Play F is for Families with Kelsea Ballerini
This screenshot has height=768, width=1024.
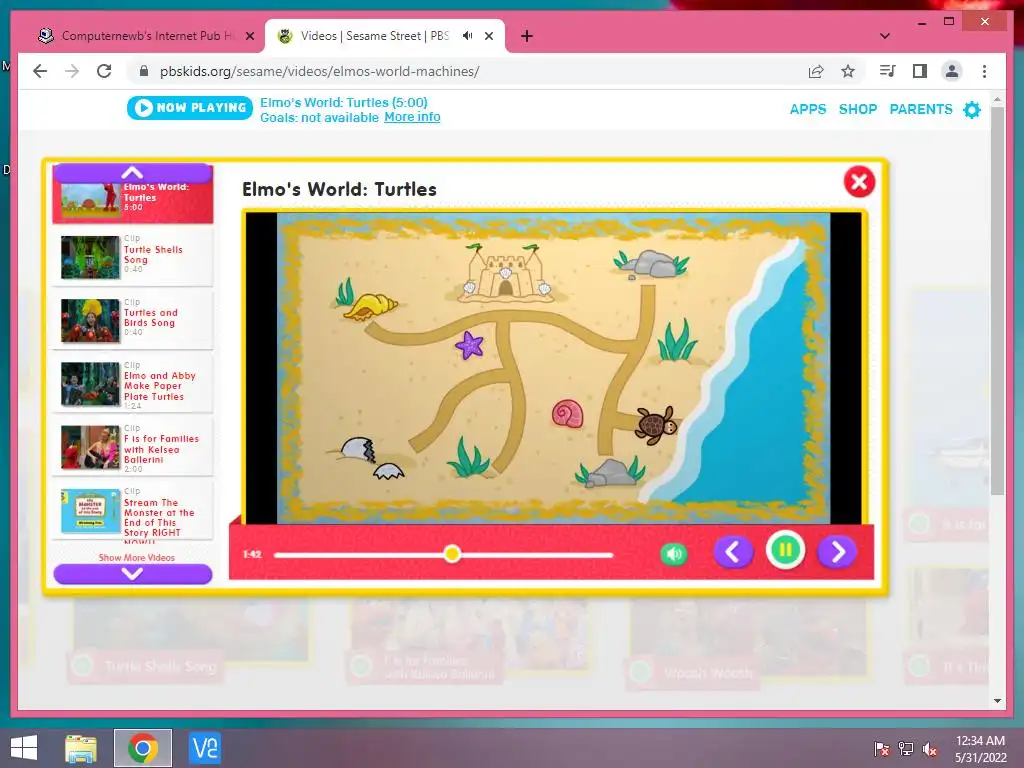[133, 447]
